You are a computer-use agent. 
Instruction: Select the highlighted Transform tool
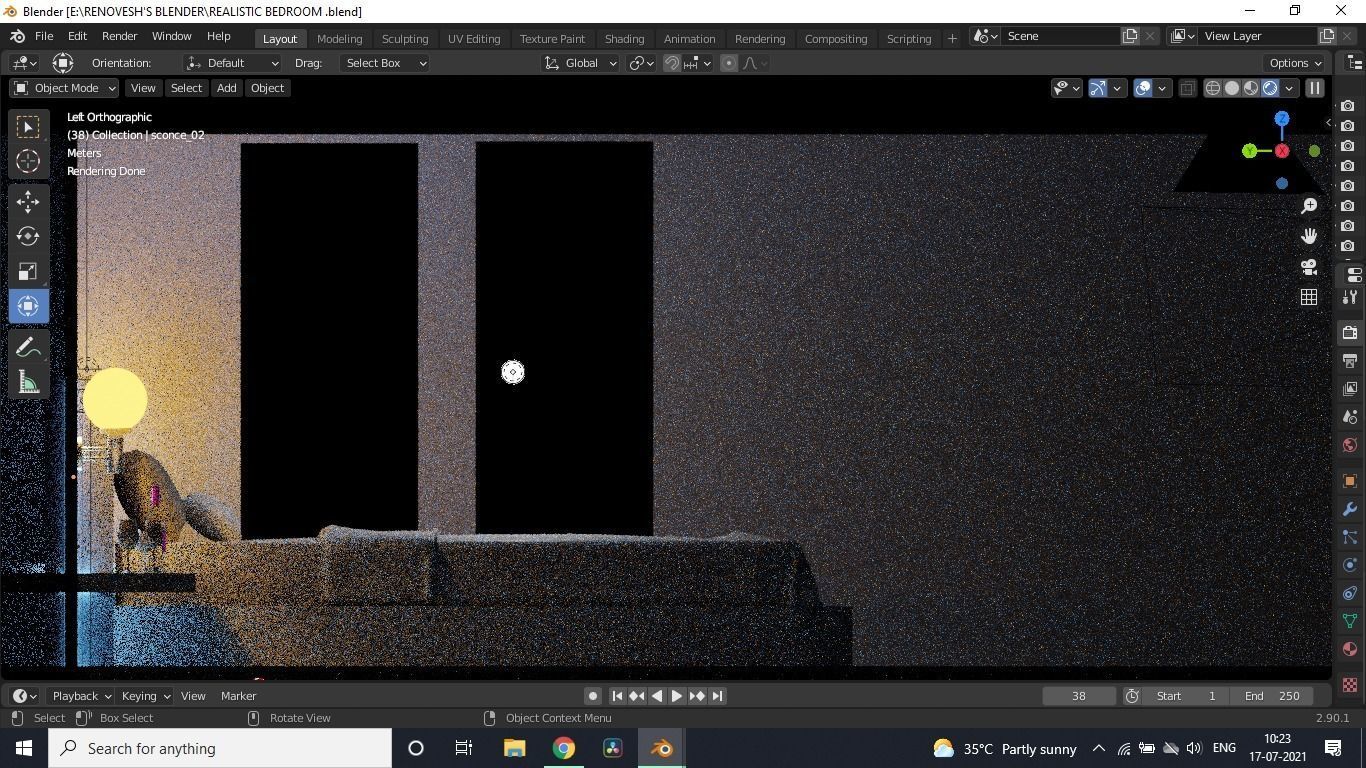[x=28, y=307]
